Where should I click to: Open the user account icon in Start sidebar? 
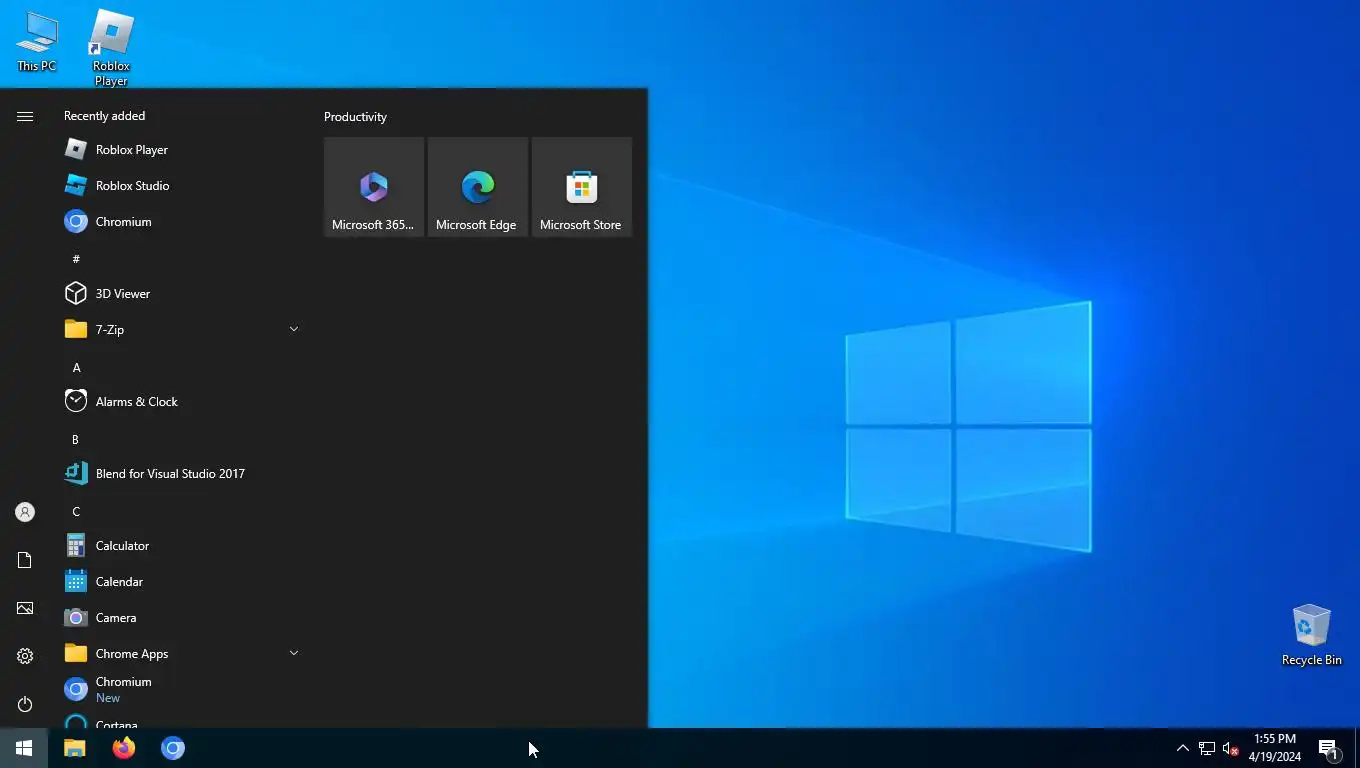[x=25, y=512]
